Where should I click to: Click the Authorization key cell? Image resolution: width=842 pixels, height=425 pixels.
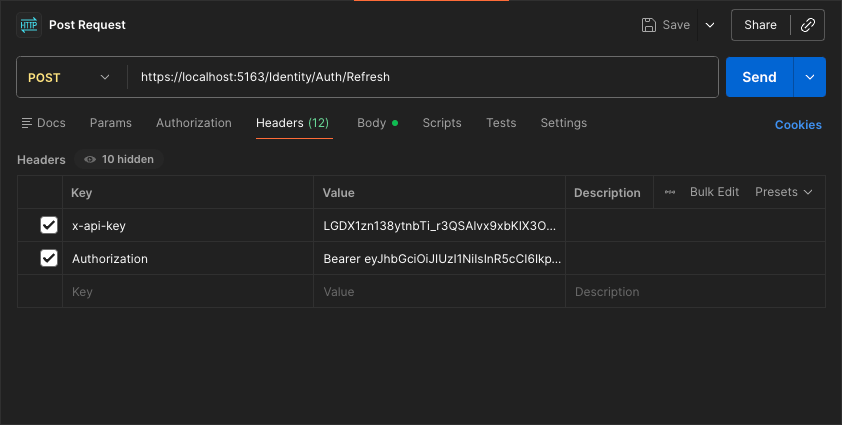pos(188,258)
